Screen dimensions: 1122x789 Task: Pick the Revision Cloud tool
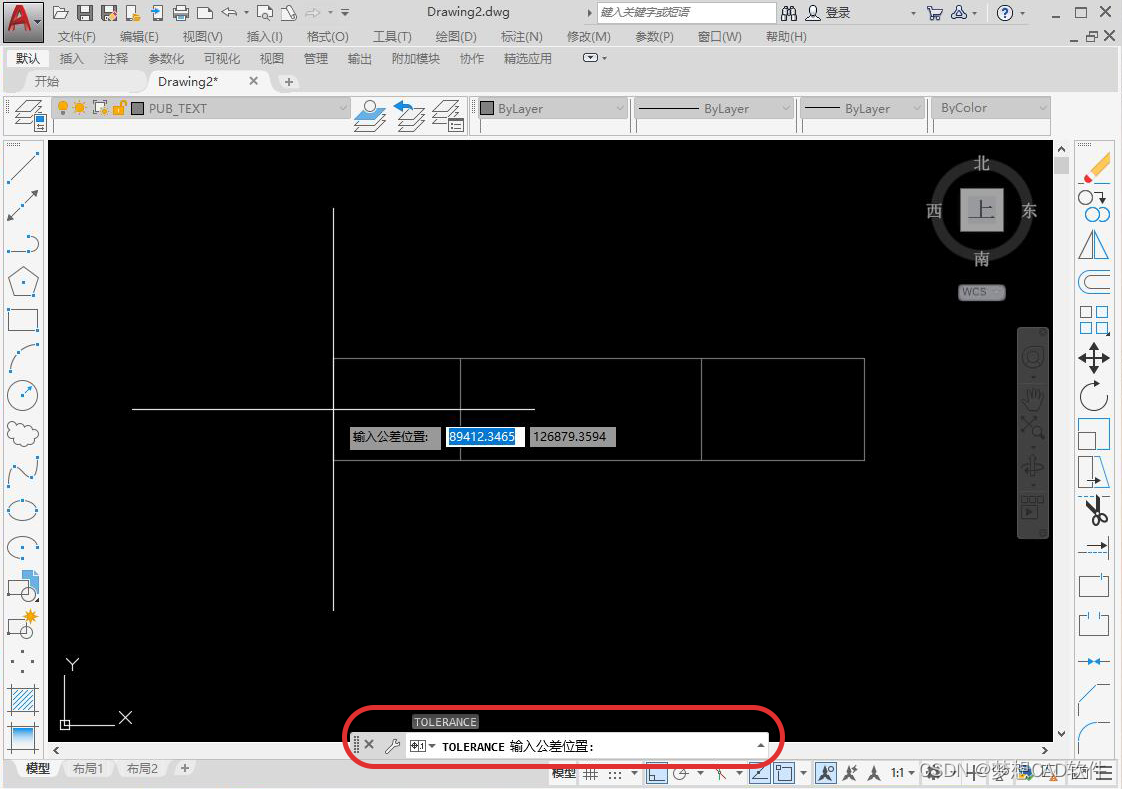(x=22, y=434)
